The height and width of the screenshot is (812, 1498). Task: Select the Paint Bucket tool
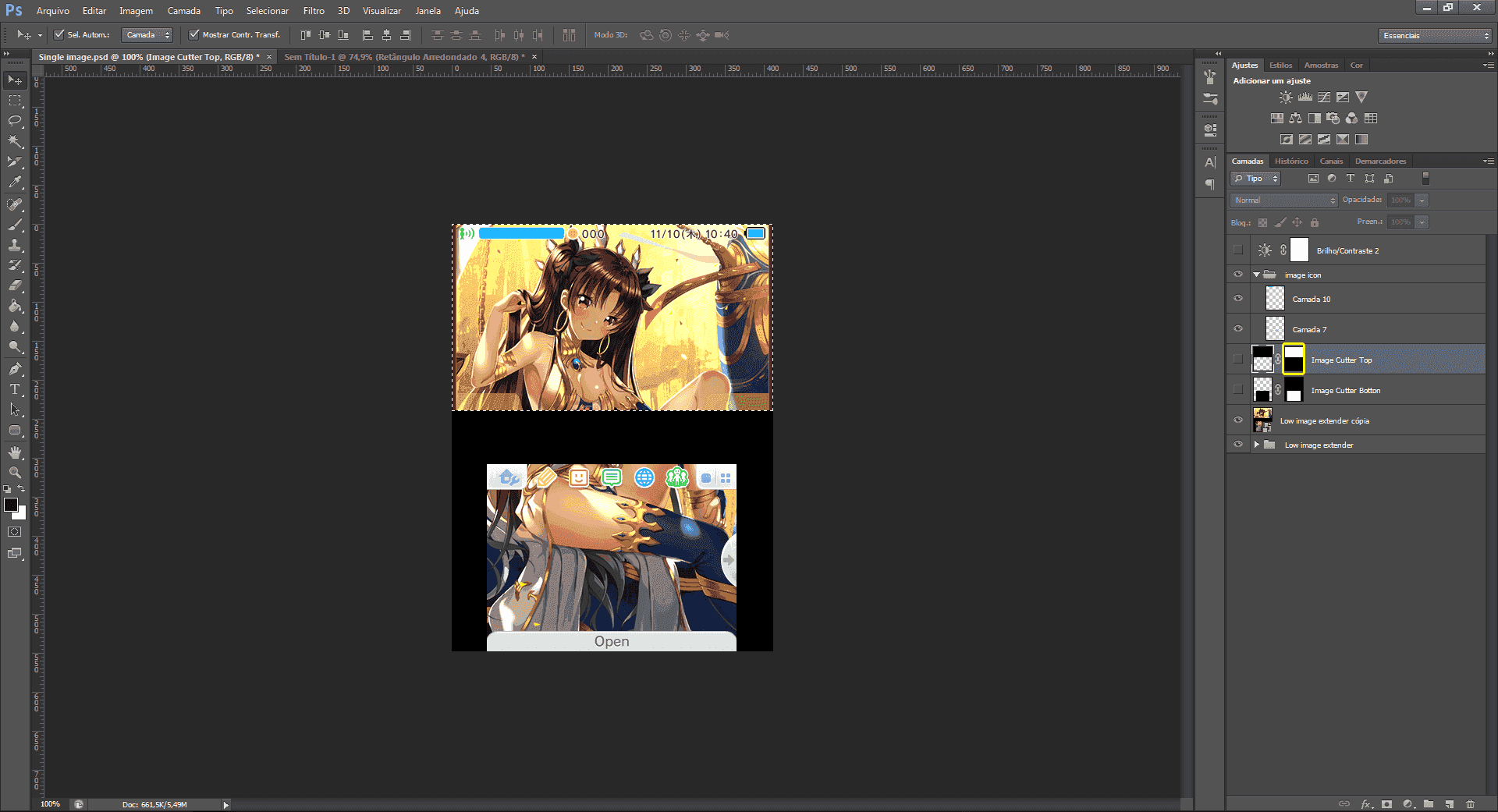click(15, 306)
